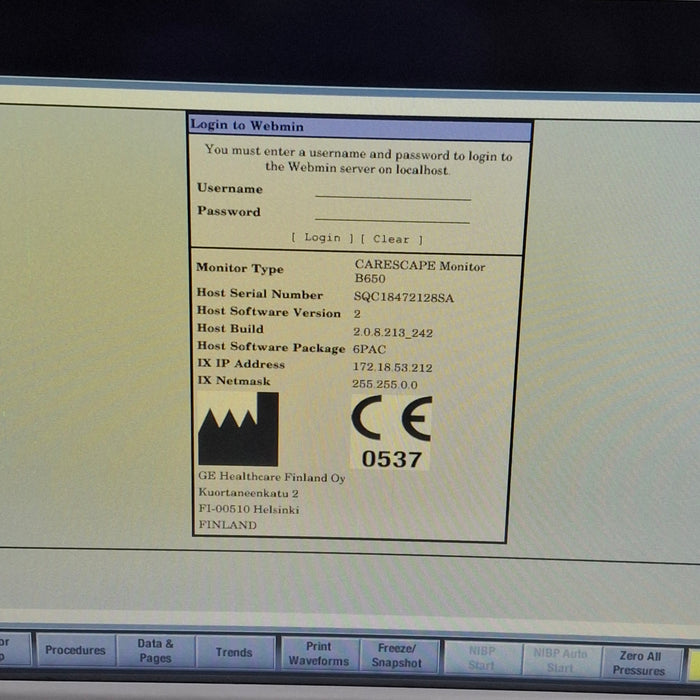Click the yellow button at right edge
Screen dimensions: 700x700
click(693, 663)
